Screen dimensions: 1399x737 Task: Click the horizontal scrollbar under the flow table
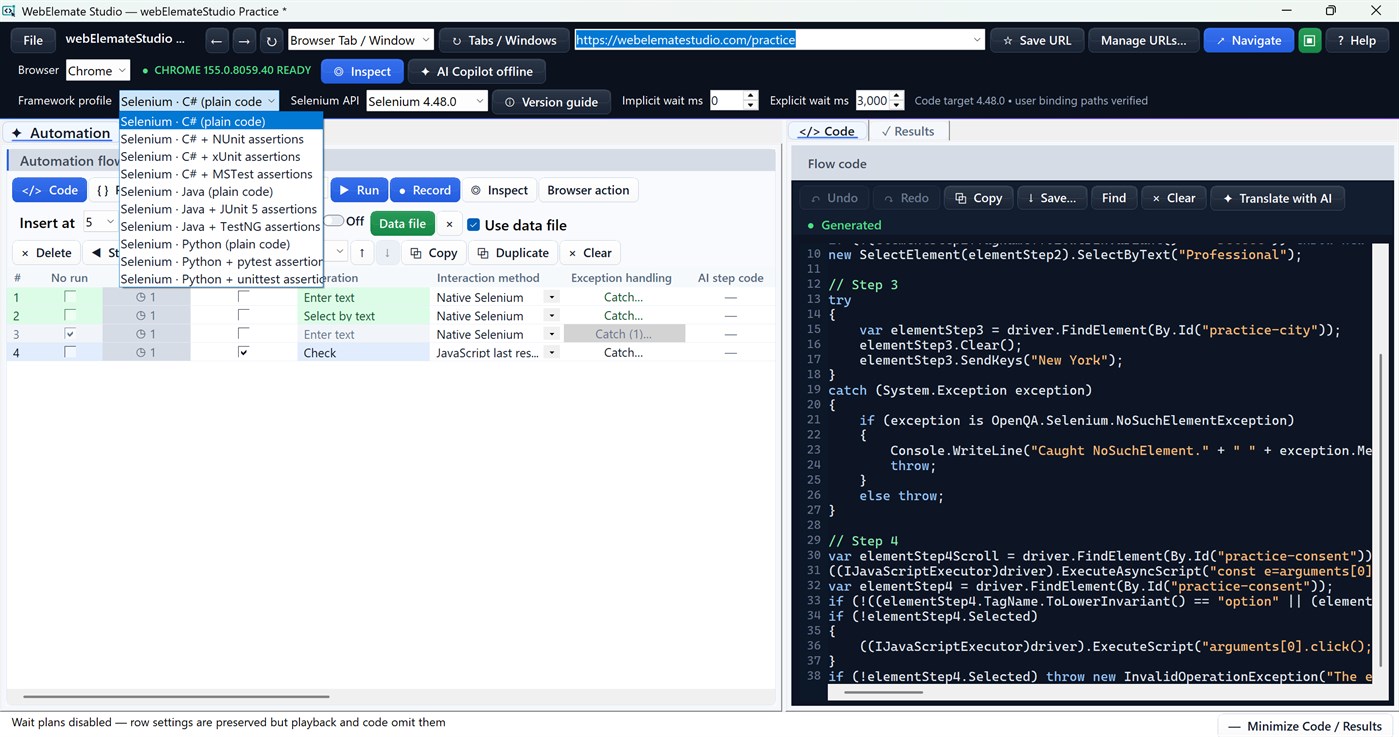point(177,696)
